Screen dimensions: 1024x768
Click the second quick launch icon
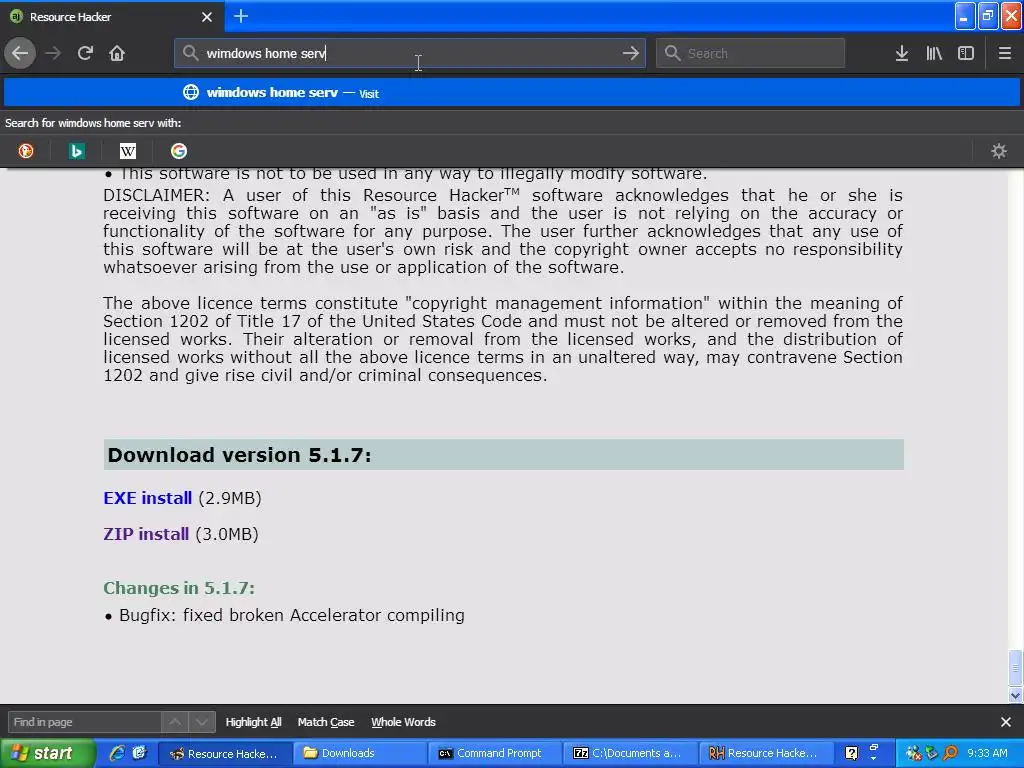tap(139, 753)
